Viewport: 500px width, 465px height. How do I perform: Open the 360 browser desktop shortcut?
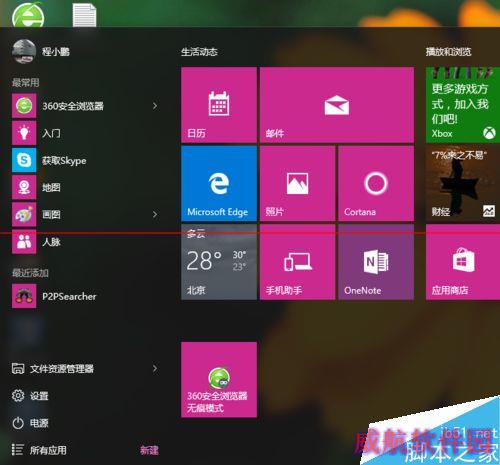(28, 14)
